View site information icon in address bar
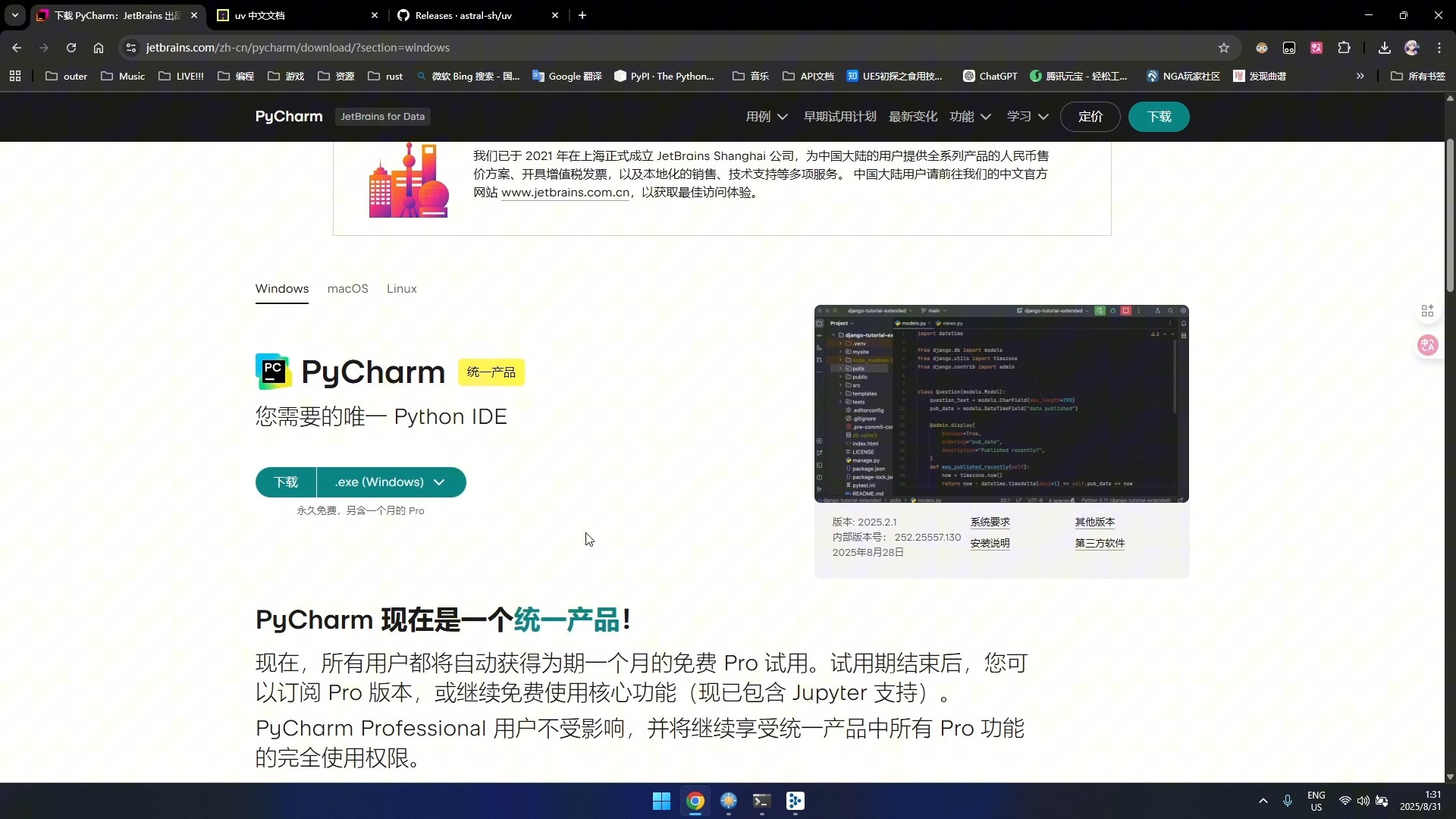Screen dimensions: 1456x819 131,48
